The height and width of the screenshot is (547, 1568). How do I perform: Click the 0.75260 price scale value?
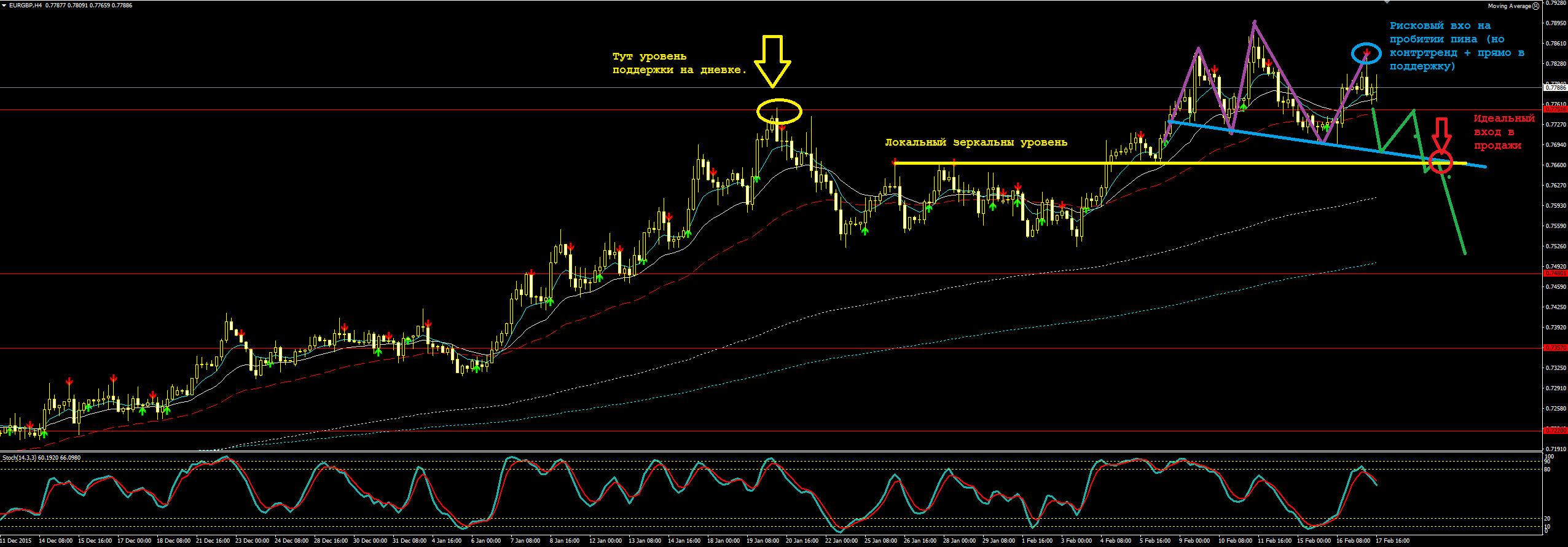(x=1556, y=246)
